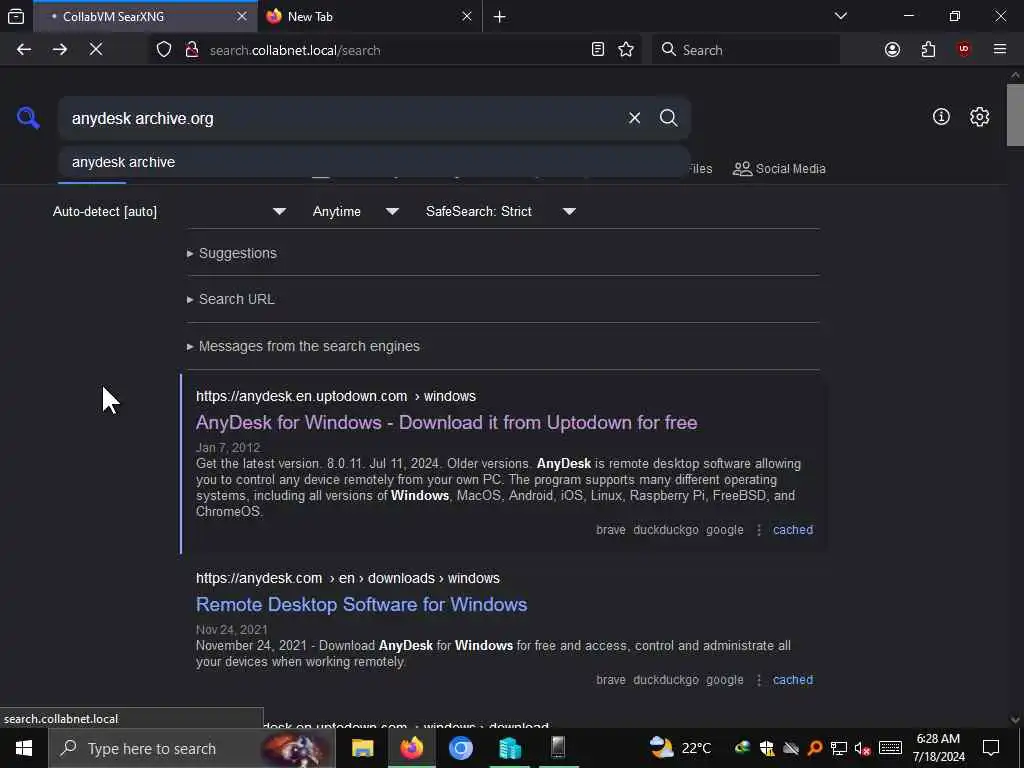
Task: Switch to the CollabVM SearXNG tab
Action: pos(145,16)
